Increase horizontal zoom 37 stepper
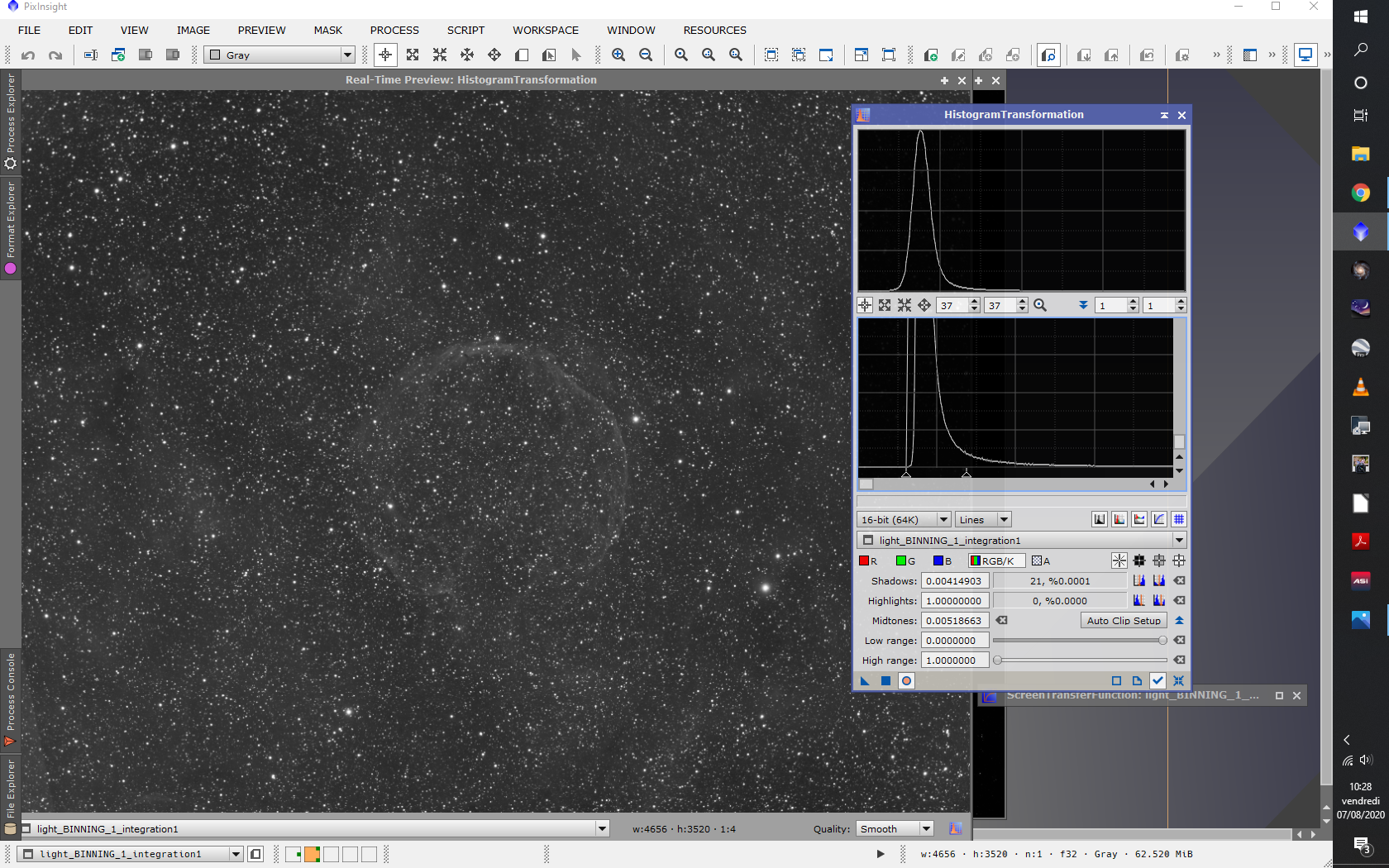1389x868 pixels. (x=975, y=302)
